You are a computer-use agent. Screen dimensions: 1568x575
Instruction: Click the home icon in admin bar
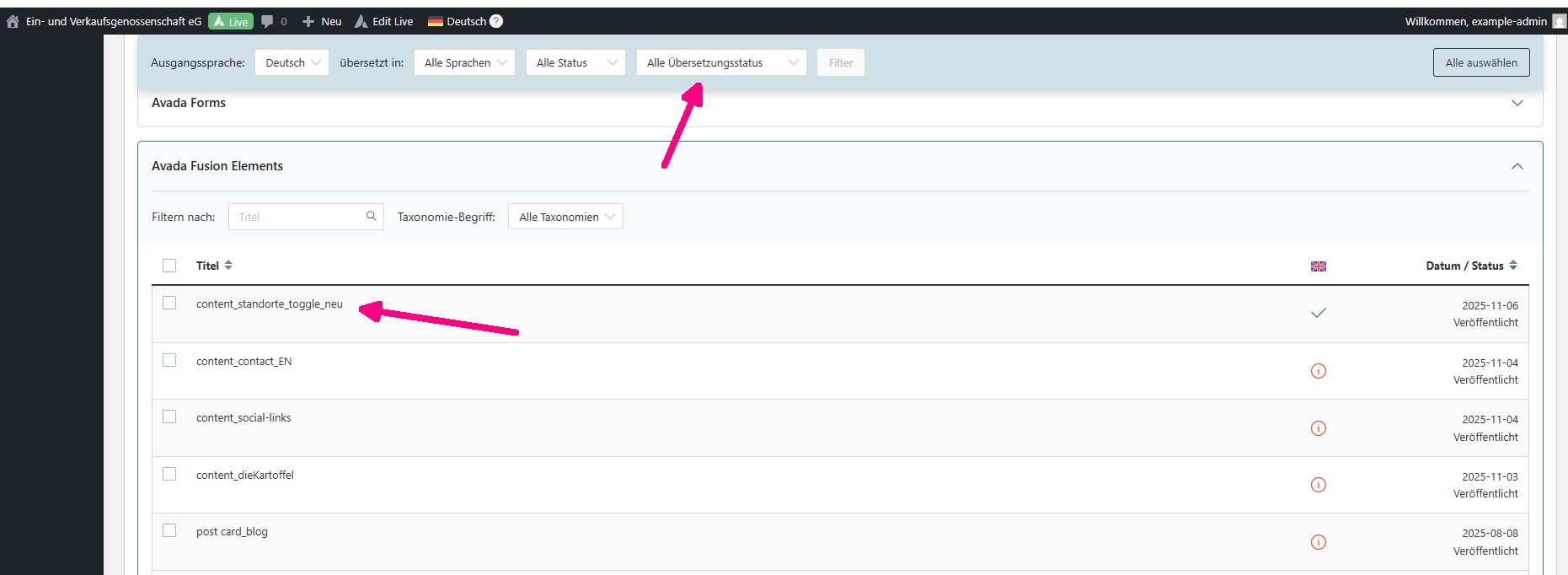click(13, 22)
